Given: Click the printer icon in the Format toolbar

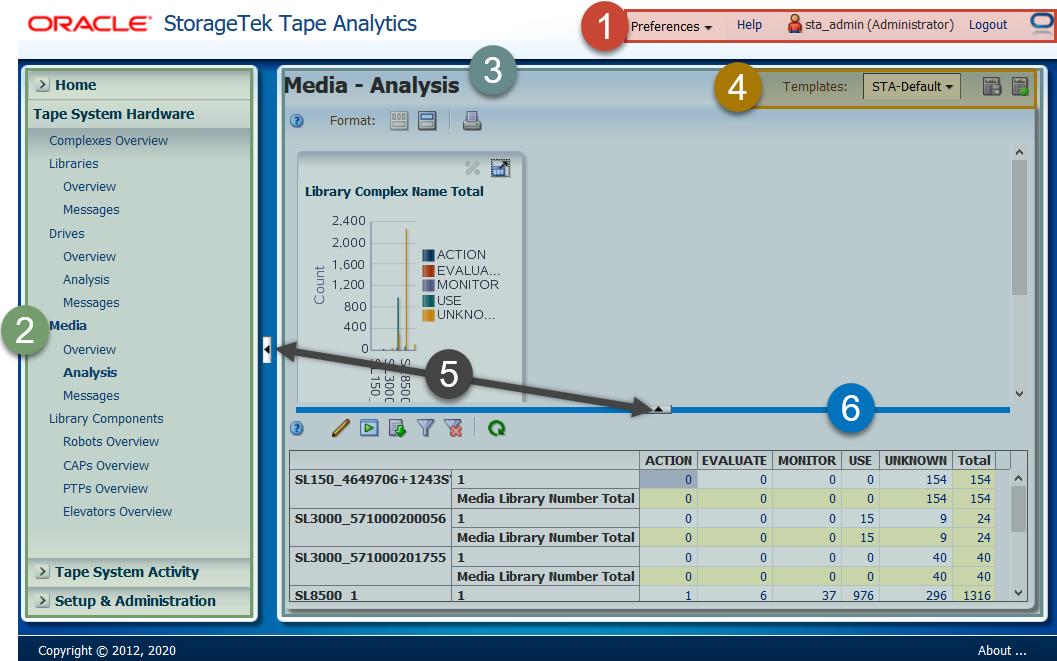Looking at the screenshot, I should (x=472, y=121).
